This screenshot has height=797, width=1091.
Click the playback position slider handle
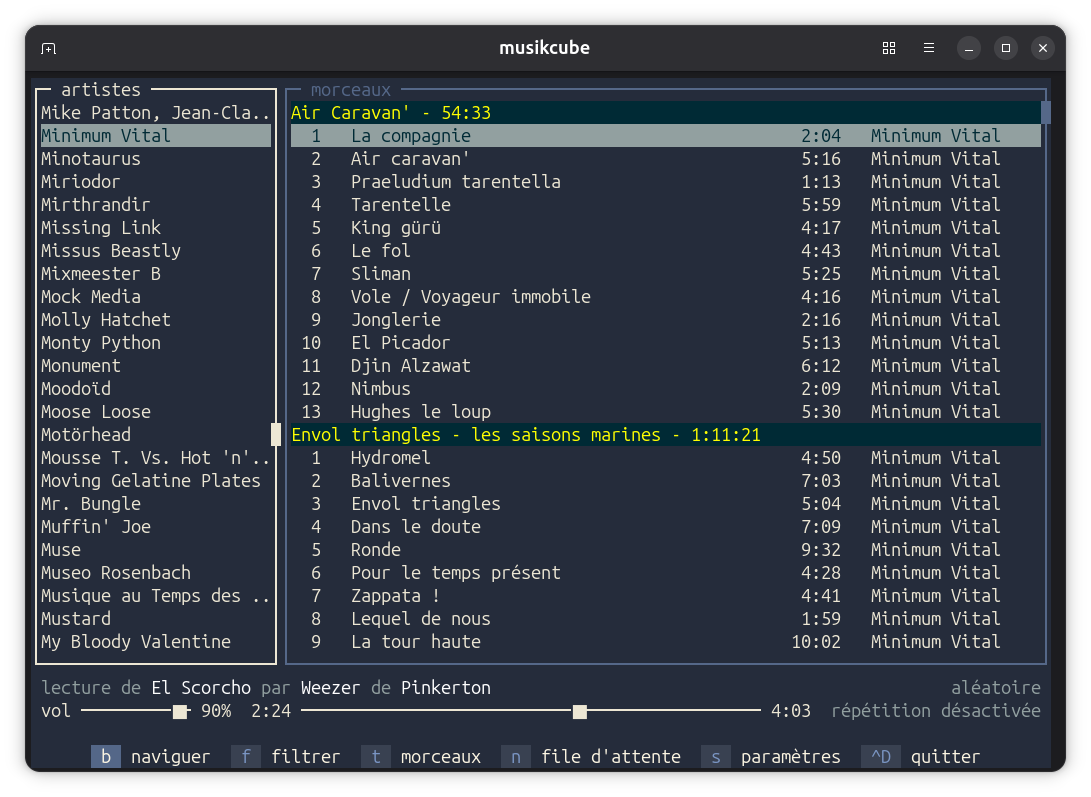coord(579,712)
